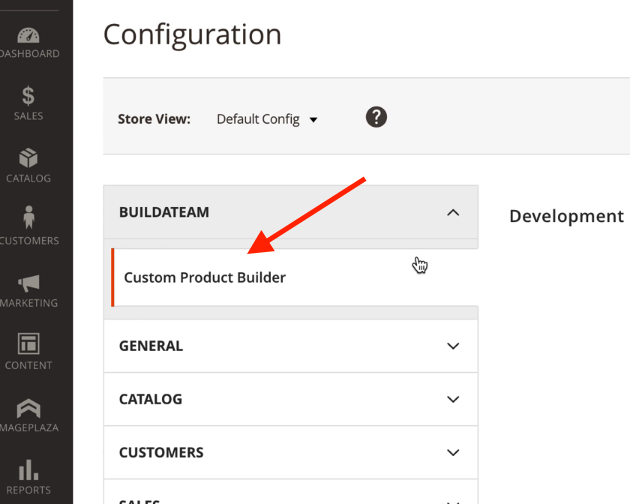Click the REPORTS sidebar label text

coord(29,490)
